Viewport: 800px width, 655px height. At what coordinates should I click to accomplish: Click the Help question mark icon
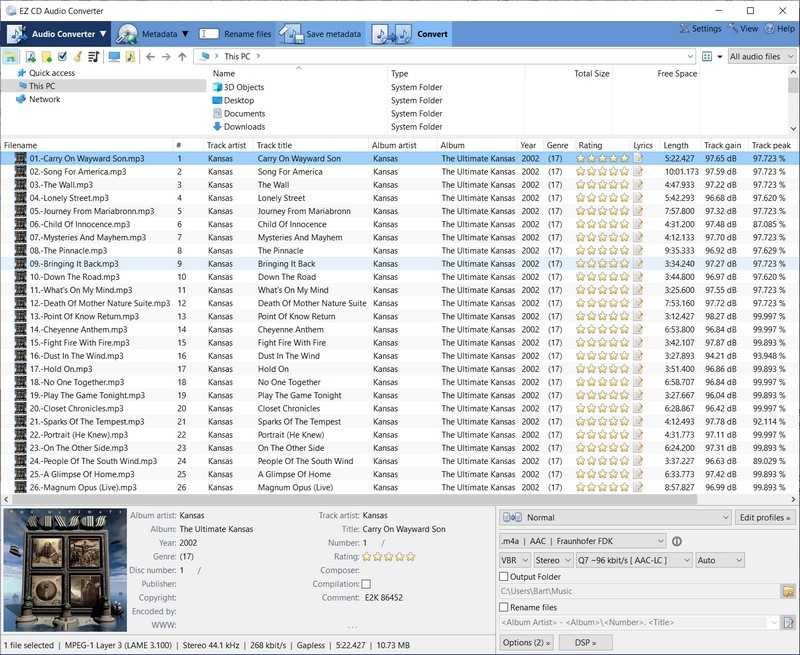click(x=769, y=29)
